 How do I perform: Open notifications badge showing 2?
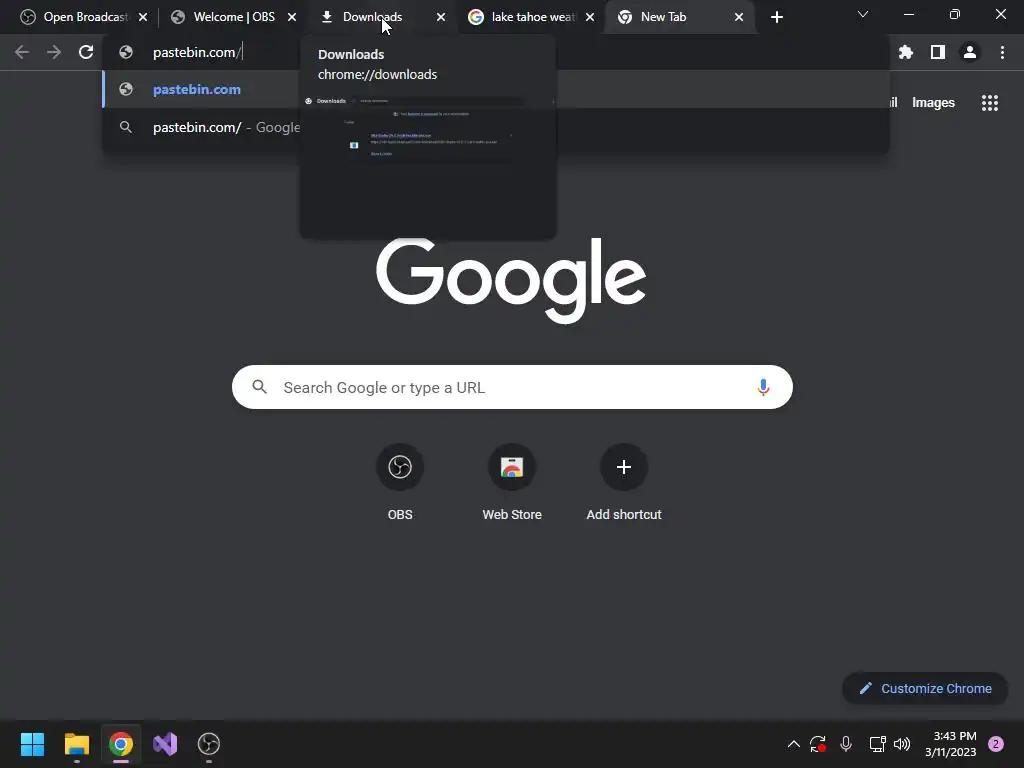(996, 744)
